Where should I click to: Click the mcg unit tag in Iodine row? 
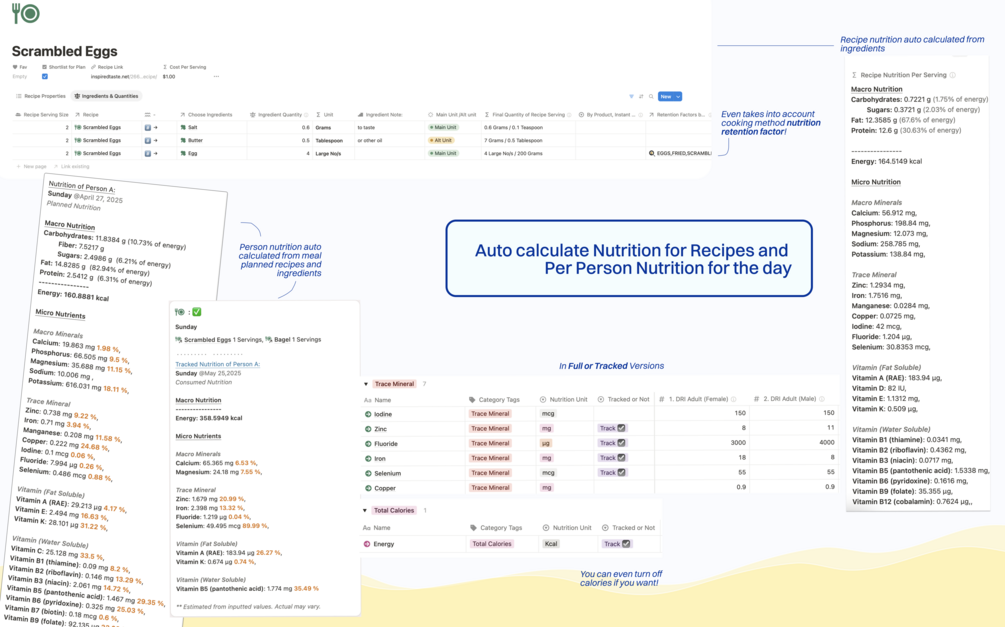point(548,414)
